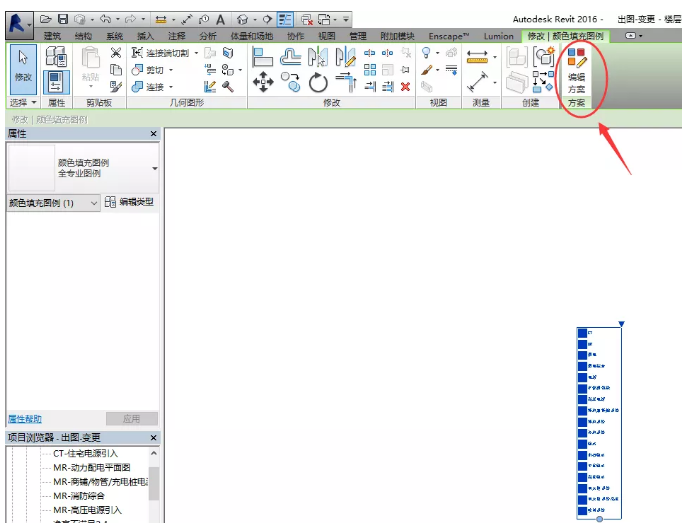The height and width of the screenshot is (532, 690).
Task: Click the legend's blue triangle control handle
Action: [621, 324]
